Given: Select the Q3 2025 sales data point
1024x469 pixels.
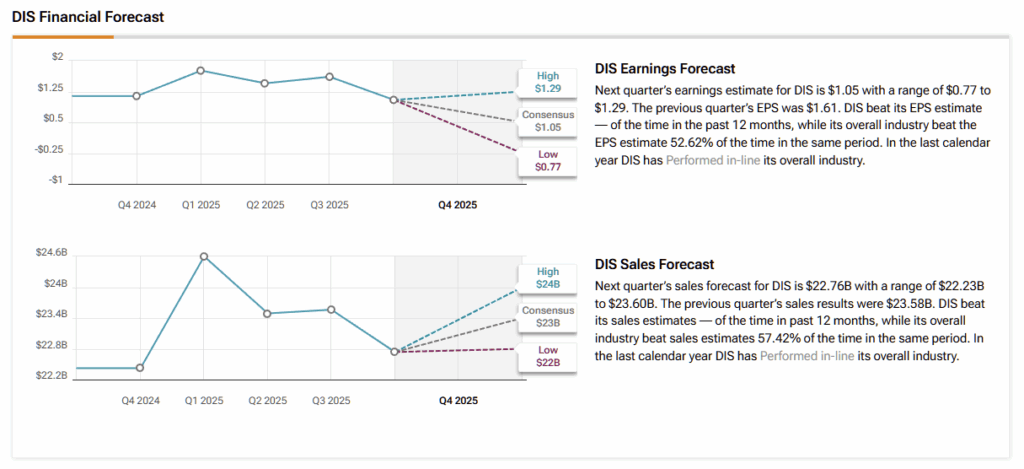Looking at the screenshot, I should [x=331, y=310].
